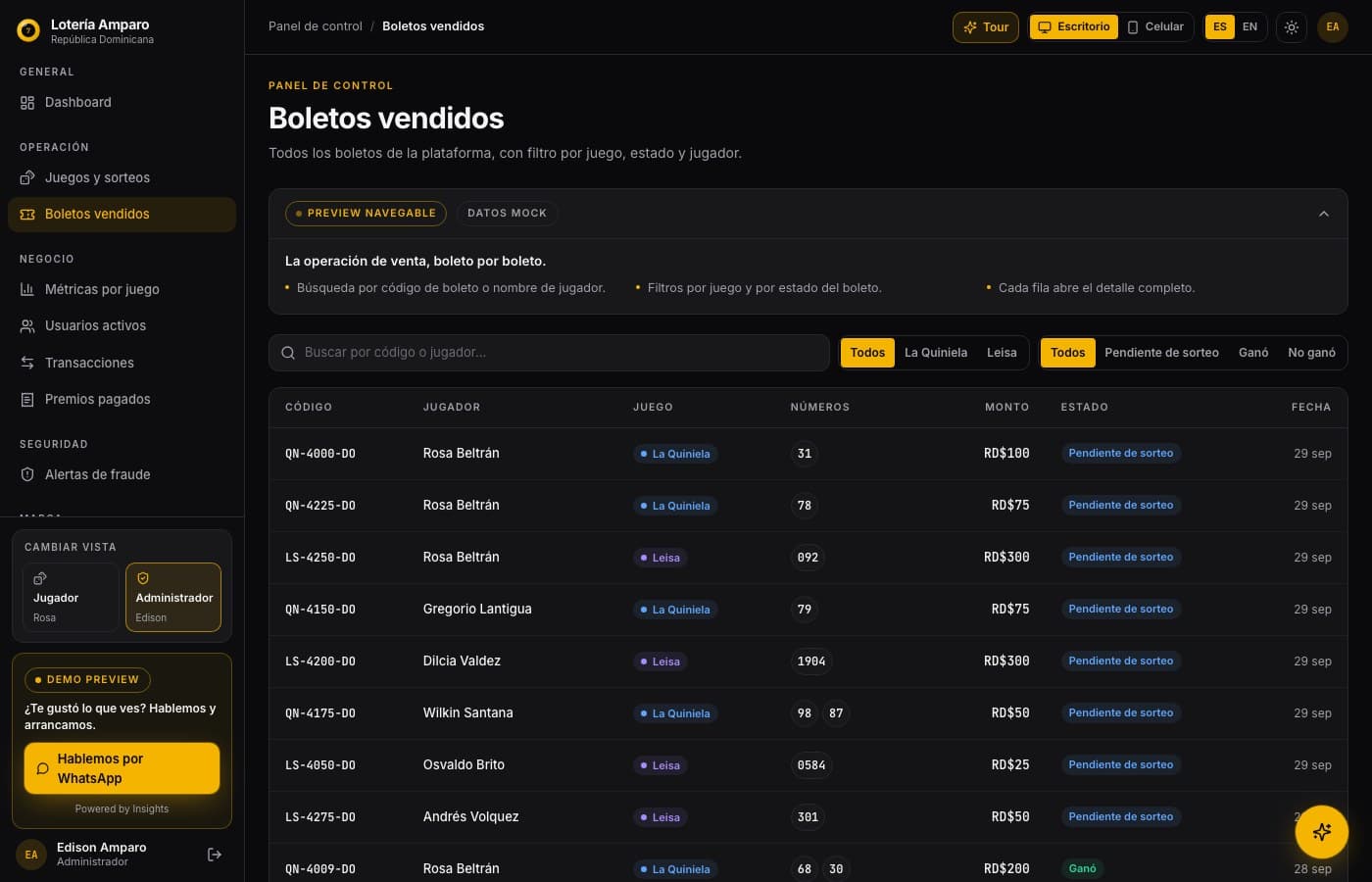Click player name Andrés Volquez
This screenshot has width=1372, height=882.
[470, 816]
